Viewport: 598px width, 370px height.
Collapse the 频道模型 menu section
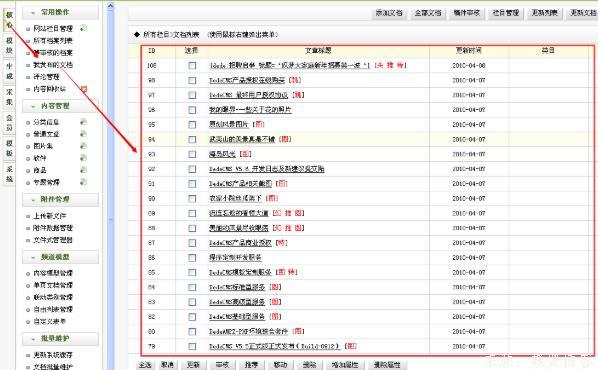(60, 257)
